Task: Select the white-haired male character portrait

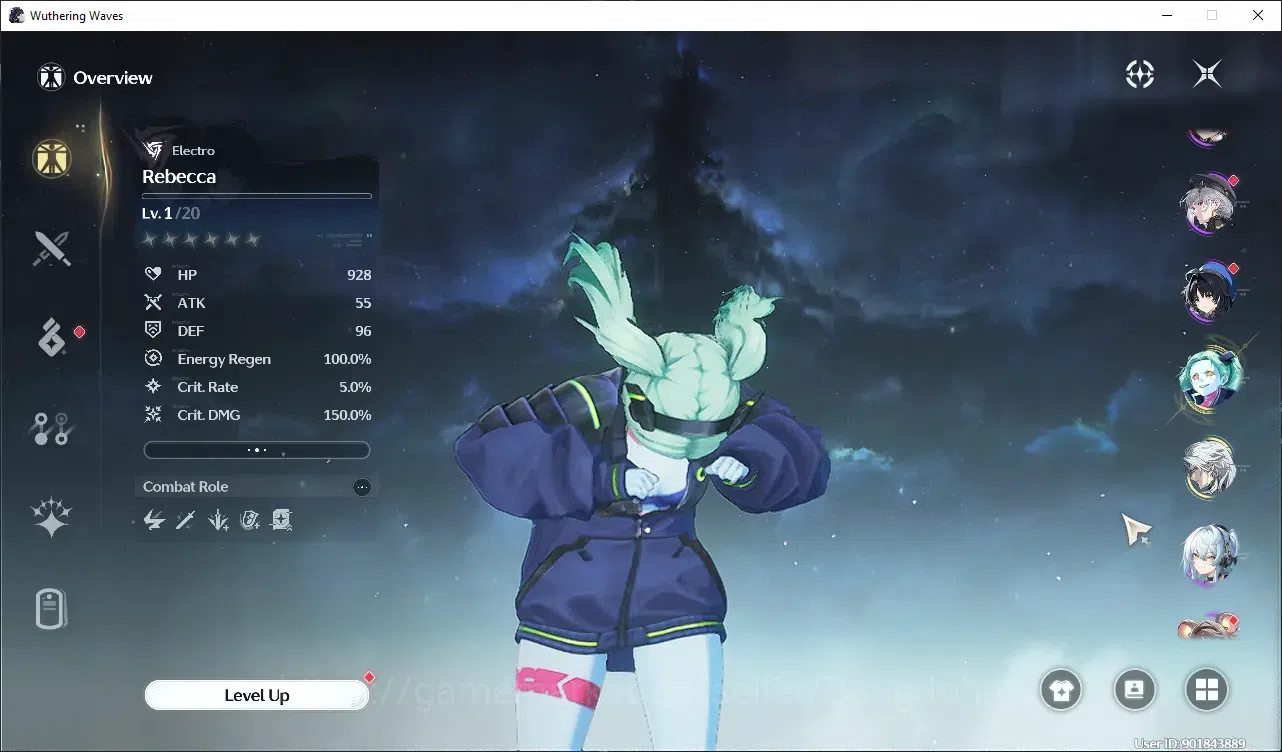Action: pyautogui.click(x=1208, y=468)
